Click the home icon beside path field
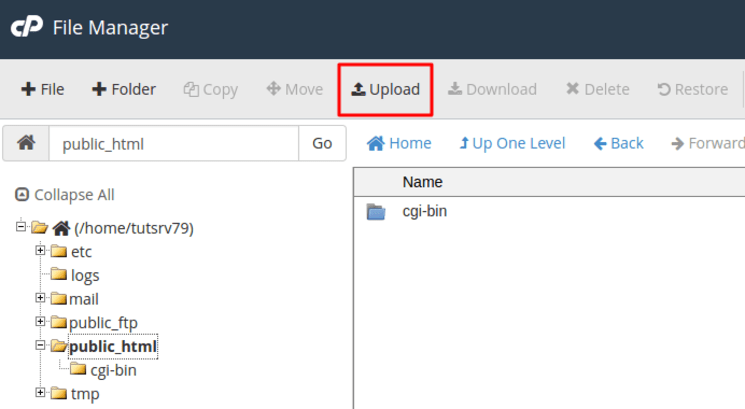Image resolution: width=745 pixels, height=409 pixels. 26,143
